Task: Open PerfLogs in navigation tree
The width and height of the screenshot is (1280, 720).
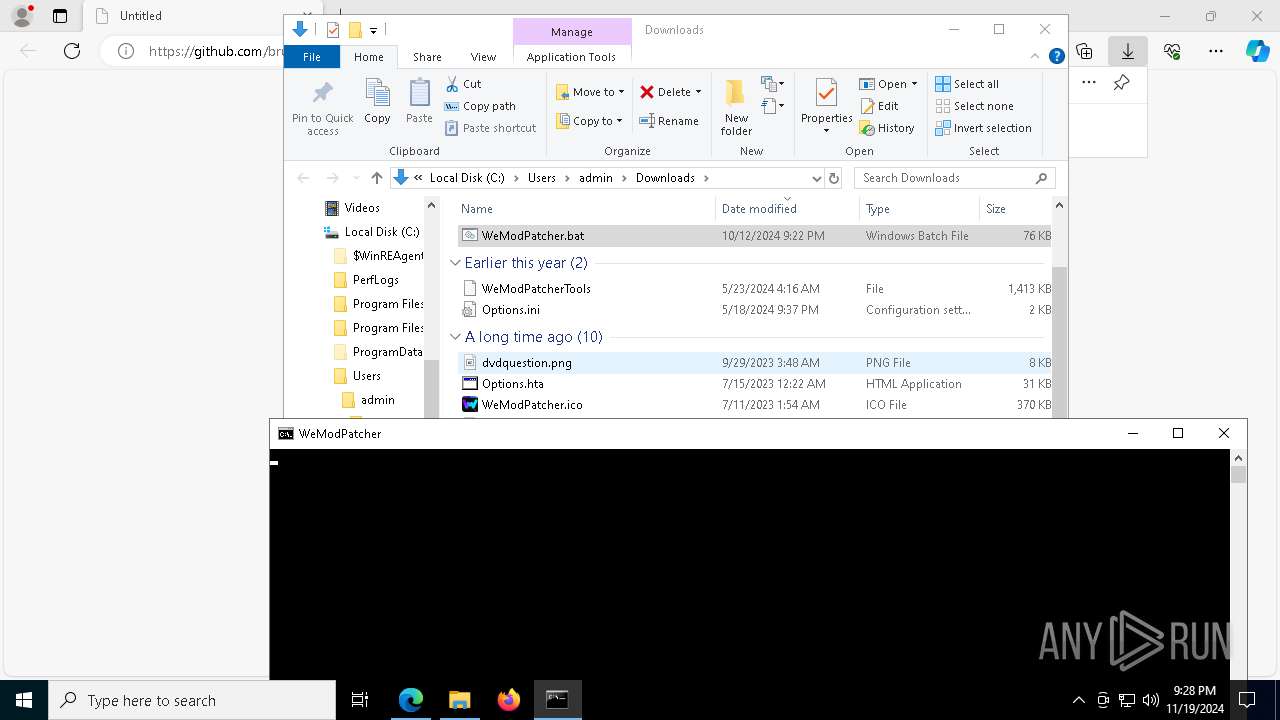Action: point(375,280)
